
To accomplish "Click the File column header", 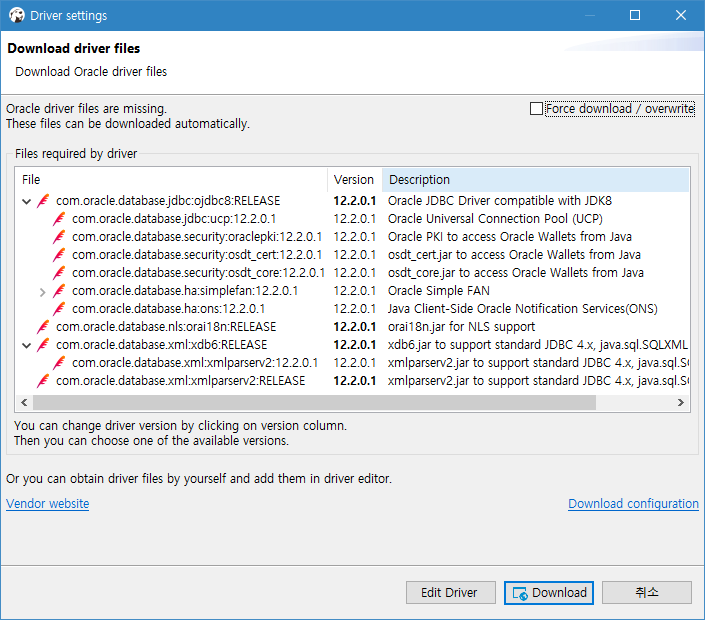I will [x=171, y=180].
